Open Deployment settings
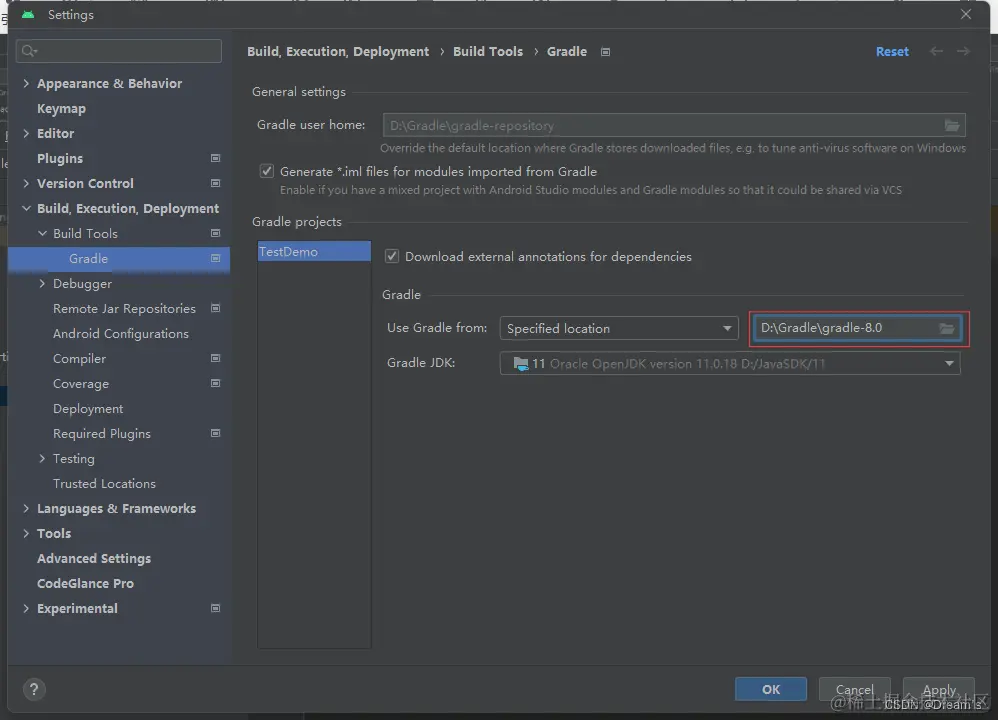This screenshot has width=998, height=720. tap(88, 409)
